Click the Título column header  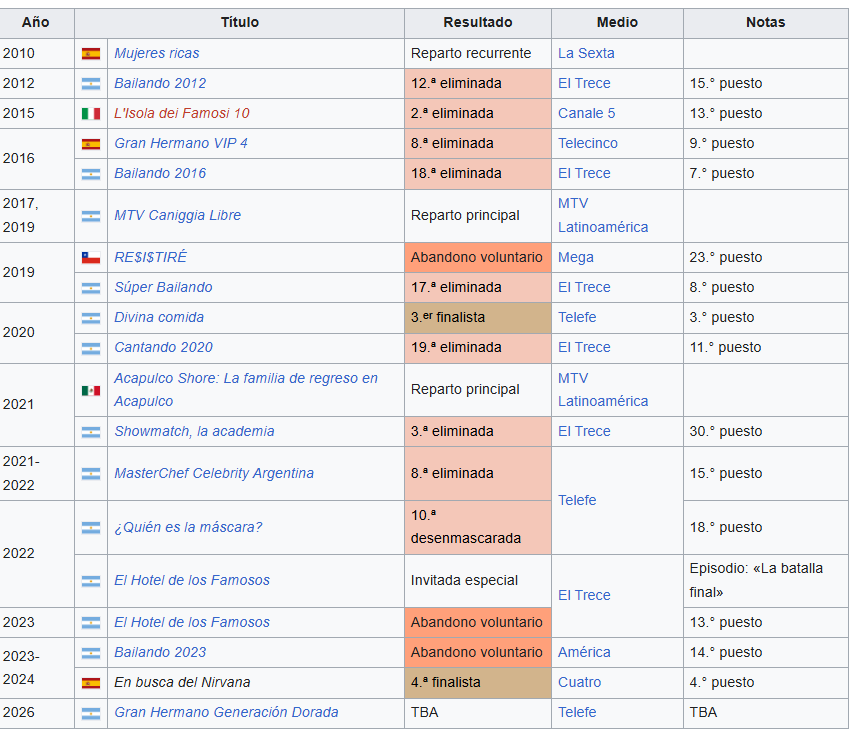(239, 22)
